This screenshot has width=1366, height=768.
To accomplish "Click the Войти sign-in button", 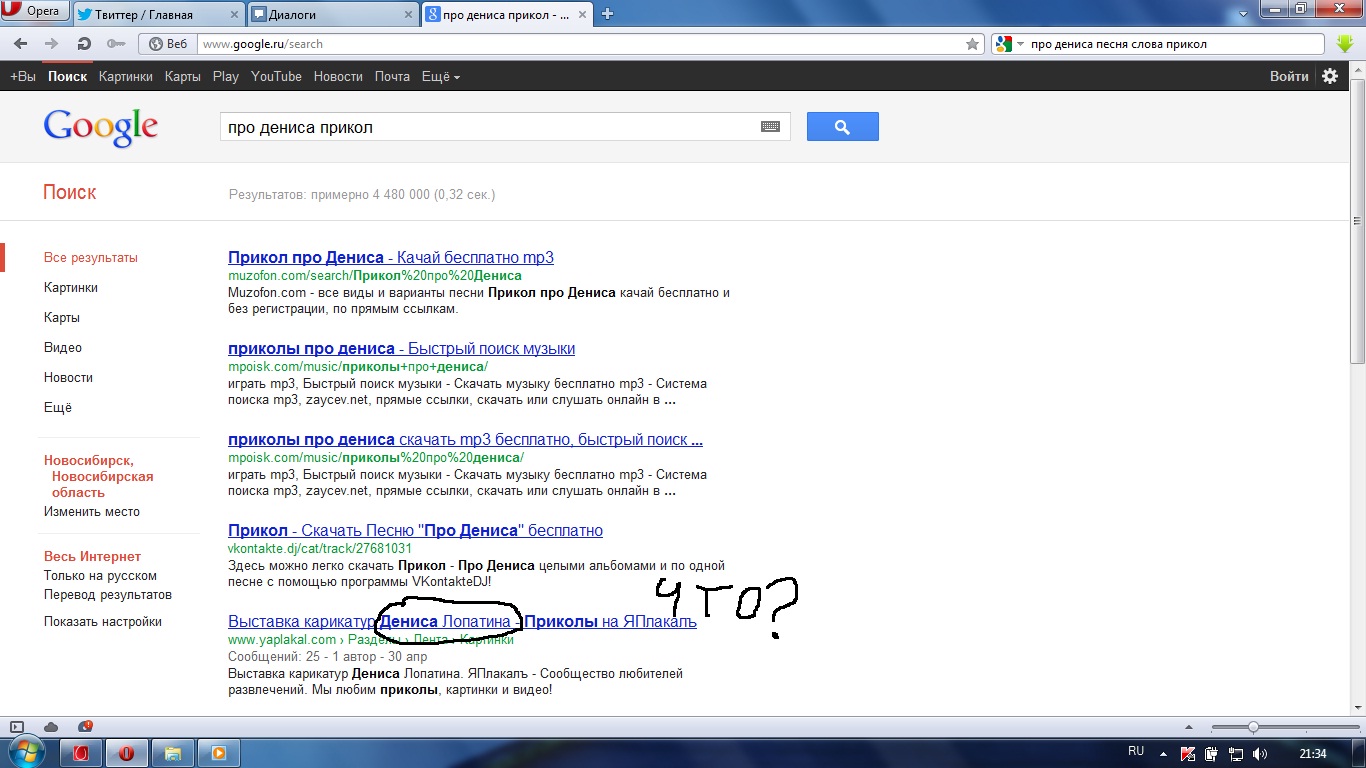I will pyautogui.click(x=1289, y=76).
